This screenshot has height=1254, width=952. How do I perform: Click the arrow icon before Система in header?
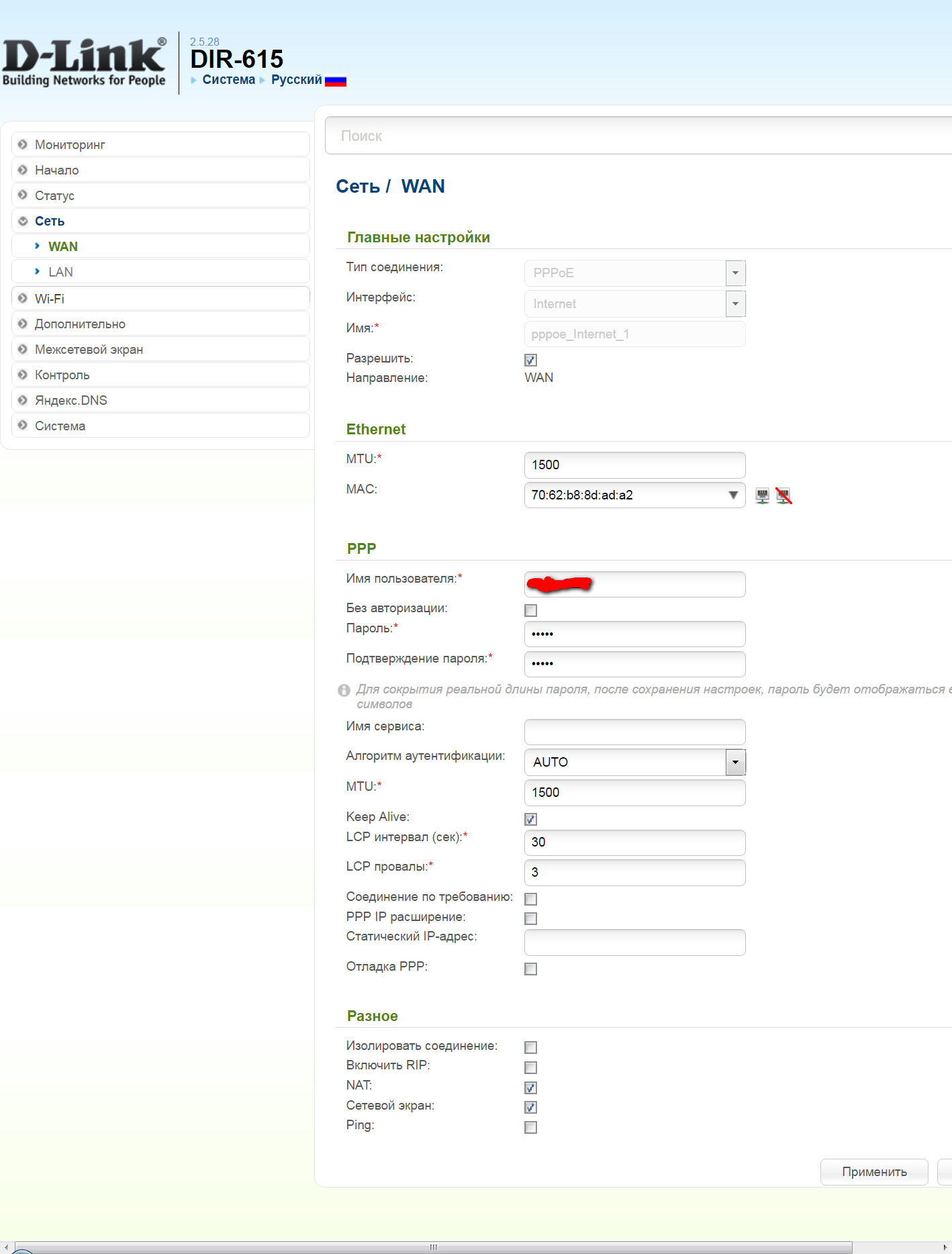click(x=194, y=80)
